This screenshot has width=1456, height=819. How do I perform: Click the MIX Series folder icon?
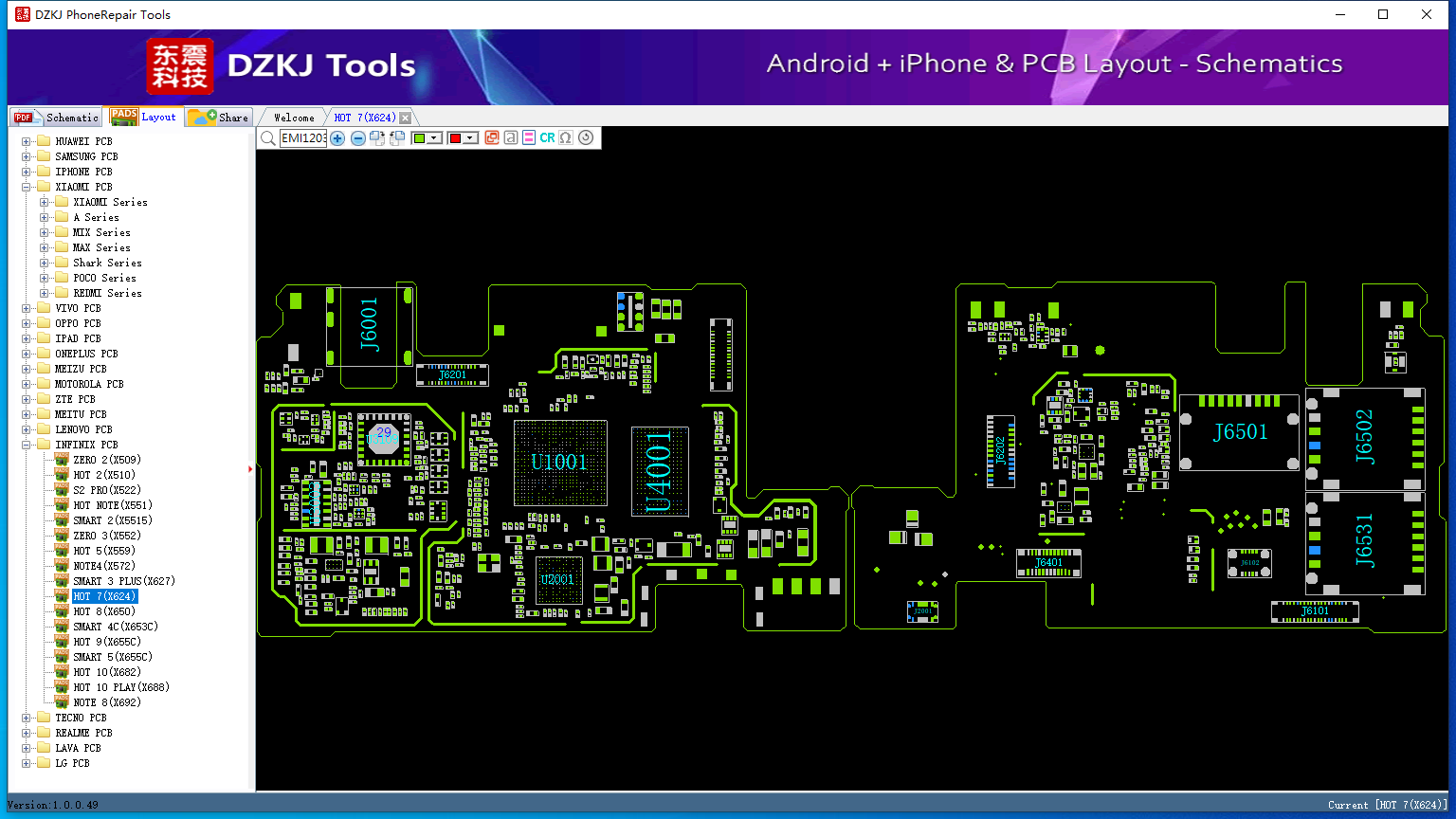[x=62, y=232]
